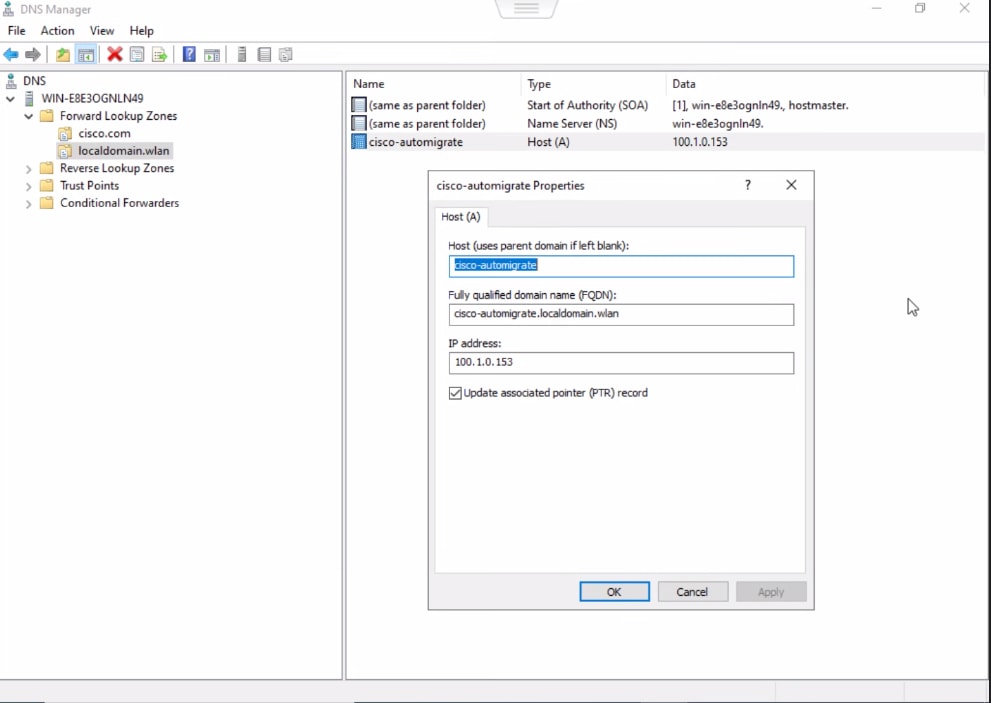Expand the Conditional Forwarders node
The height and width of the screenshot is (703, 991).
pyautogui.click(x=27, y=203)
